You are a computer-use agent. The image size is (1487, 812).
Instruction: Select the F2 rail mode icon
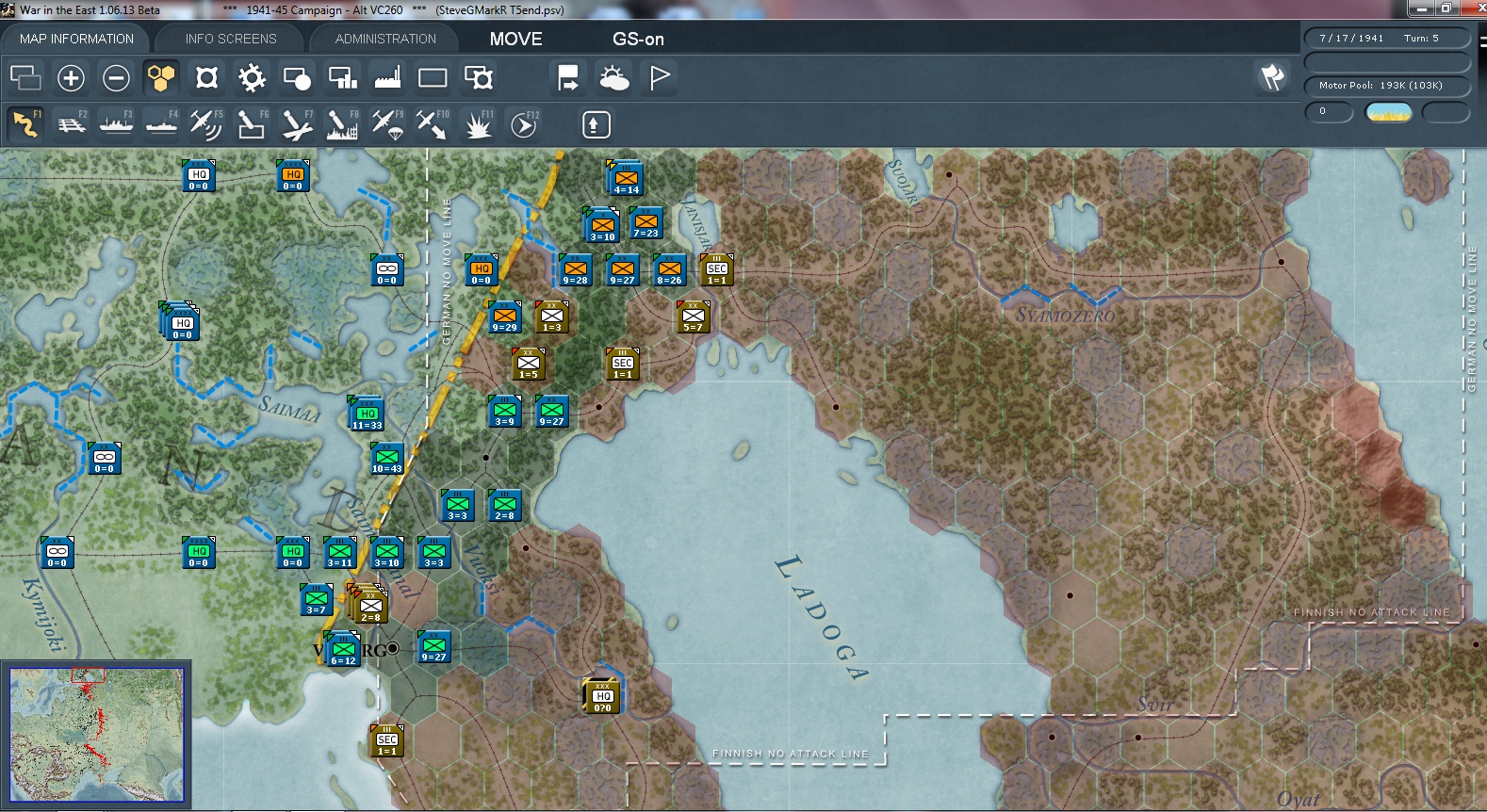(x=71, y=123)
